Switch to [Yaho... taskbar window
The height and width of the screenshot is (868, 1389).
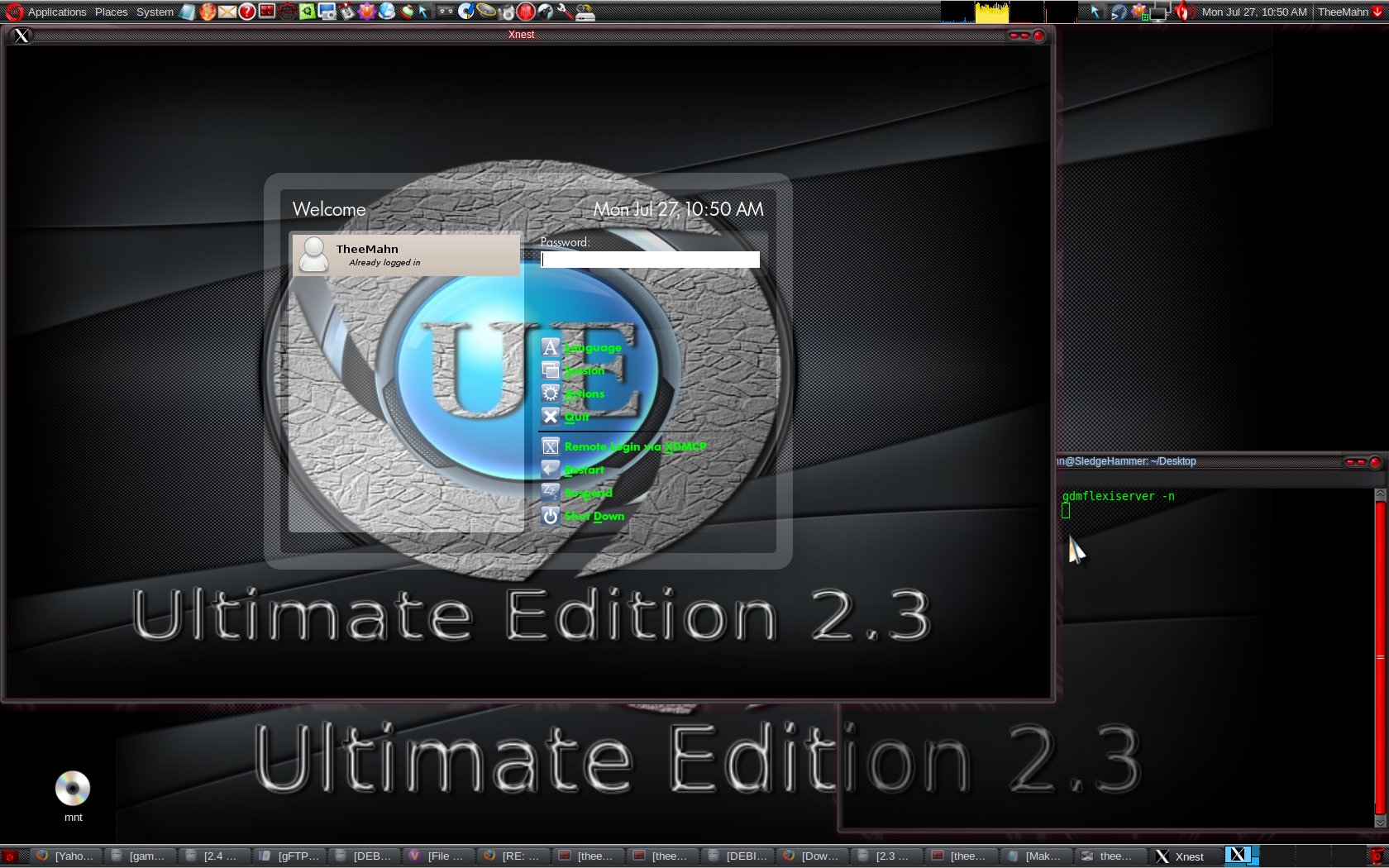tap(65, 856)
